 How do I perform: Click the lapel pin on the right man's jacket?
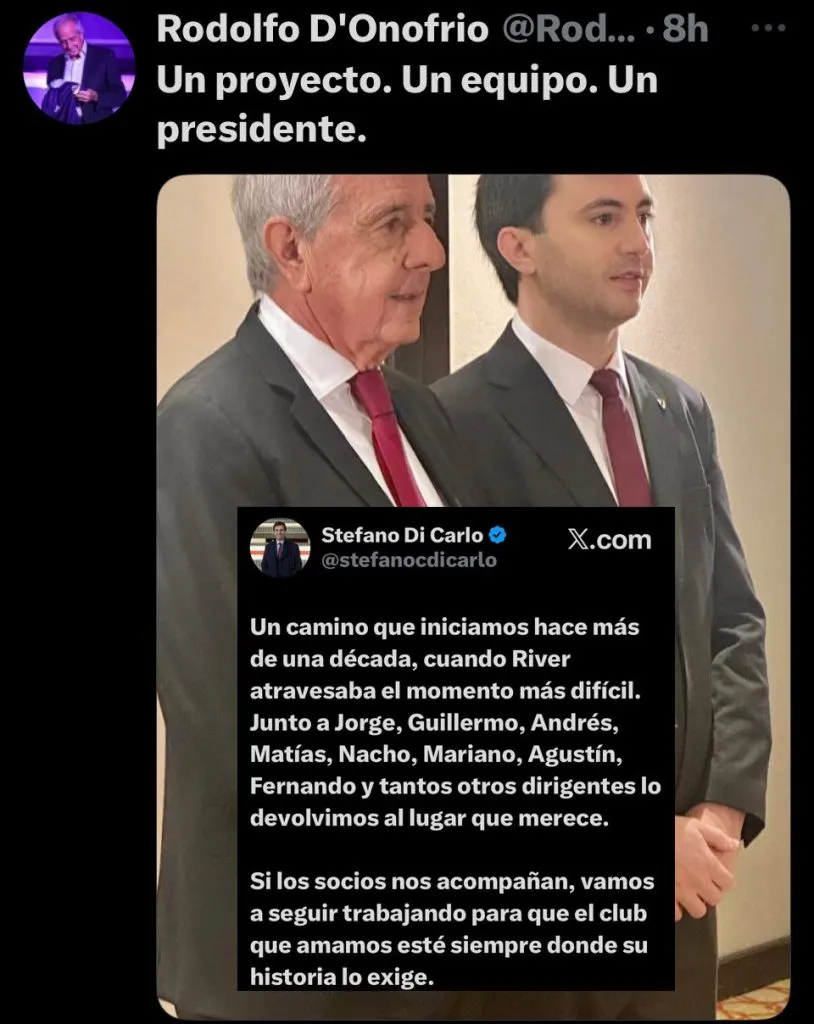coord(661,402)
